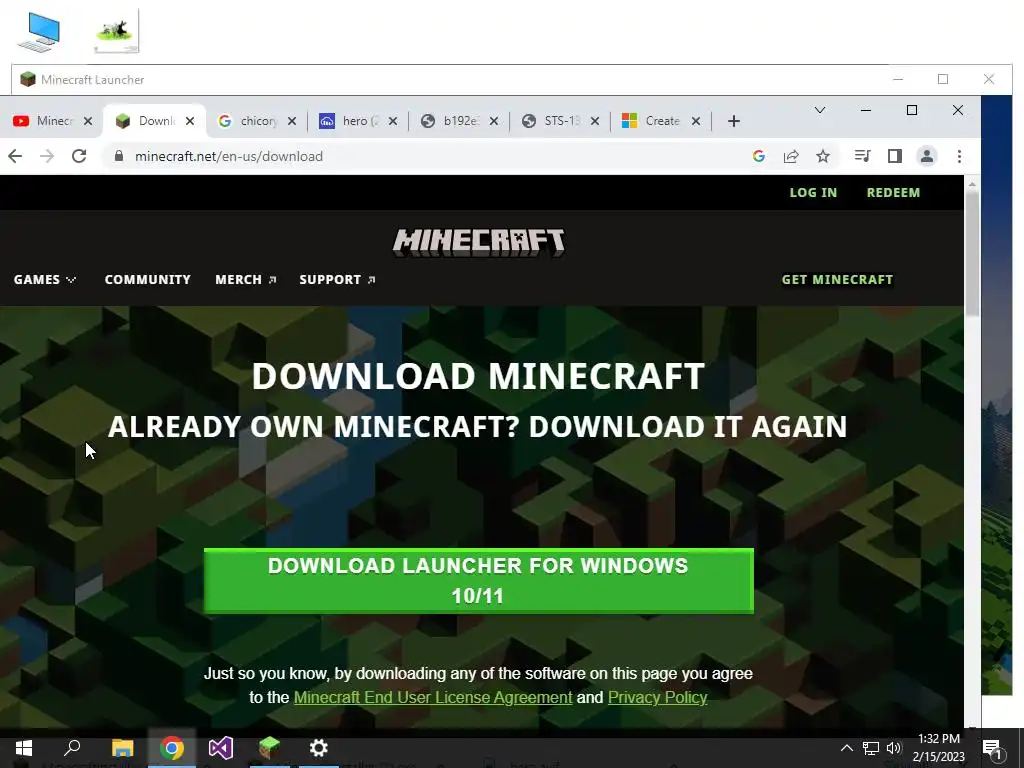Click Download Launcher for Windows 10/11
1024x768 pixels.
pyautogui.click(x=479, y=581)
